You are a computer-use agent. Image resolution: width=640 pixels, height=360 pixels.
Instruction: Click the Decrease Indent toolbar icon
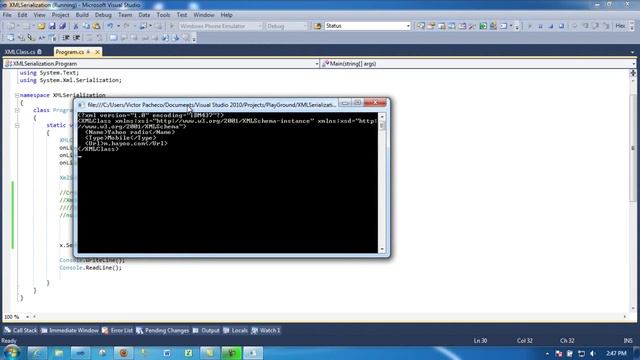coord(66,38)
